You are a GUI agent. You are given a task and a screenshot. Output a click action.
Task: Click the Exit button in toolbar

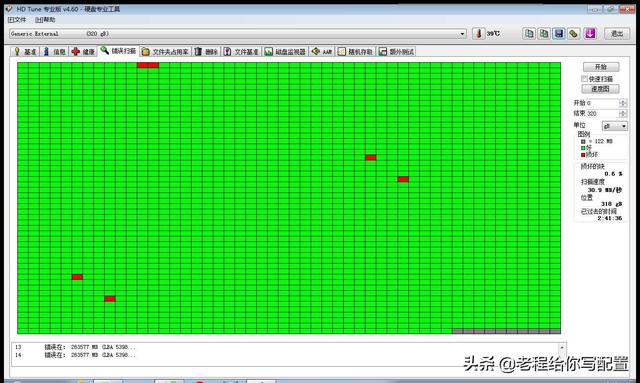coord(617,33)
